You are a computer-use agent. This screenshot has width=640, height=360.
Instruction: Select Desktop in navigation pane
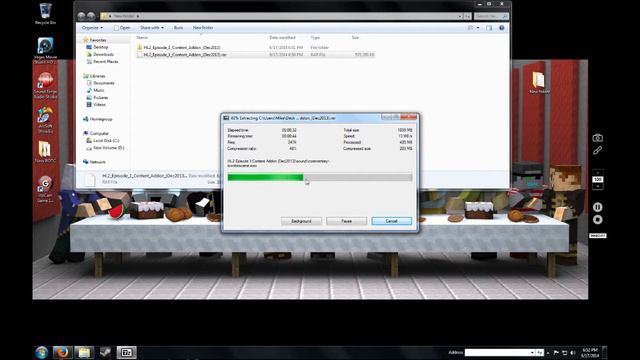(x=97, y=47)
